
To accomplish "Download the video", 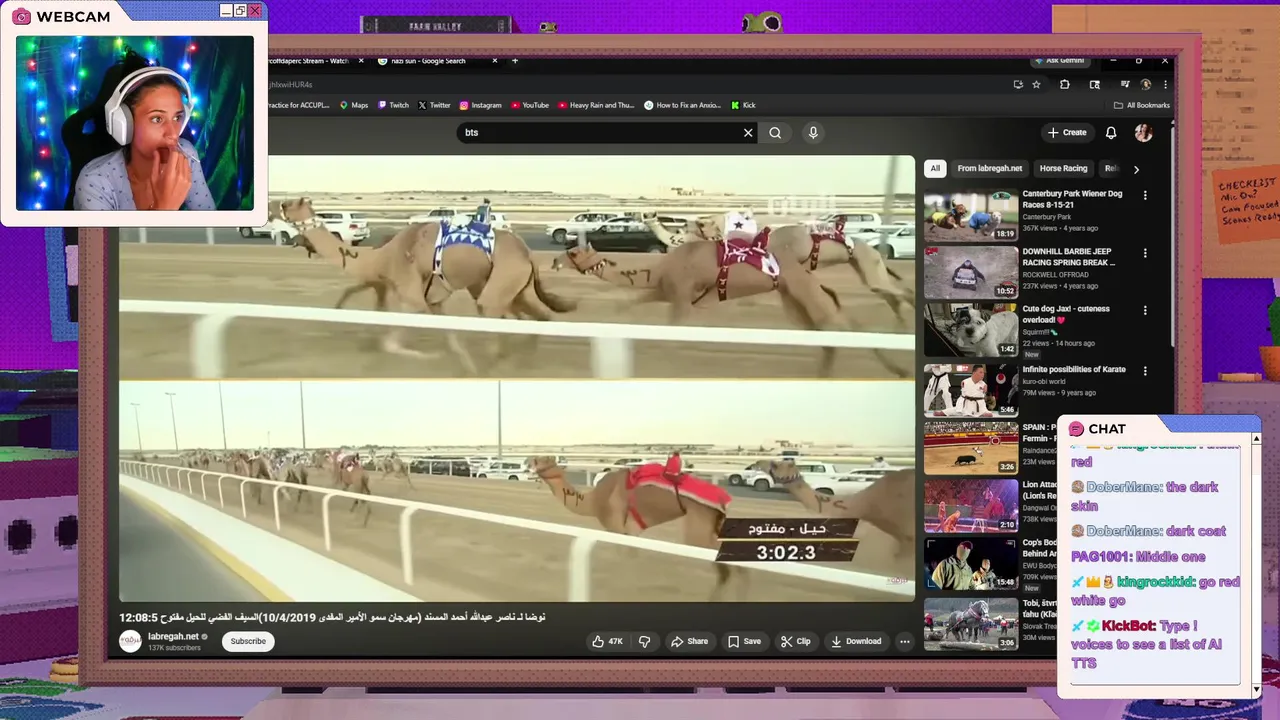I will [856, 641].
